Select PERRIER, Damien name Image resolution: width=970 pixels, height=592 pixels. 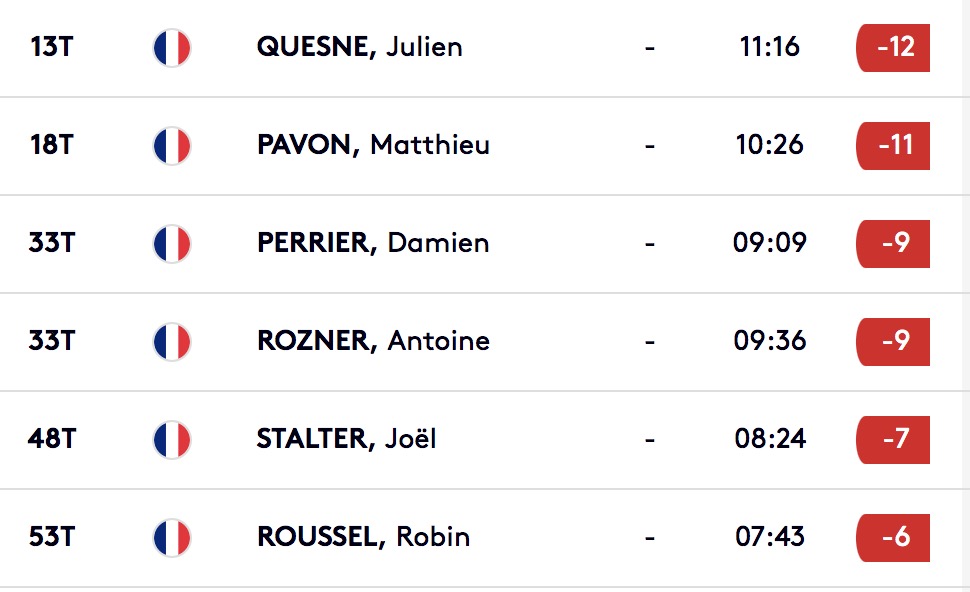[373, 242]
